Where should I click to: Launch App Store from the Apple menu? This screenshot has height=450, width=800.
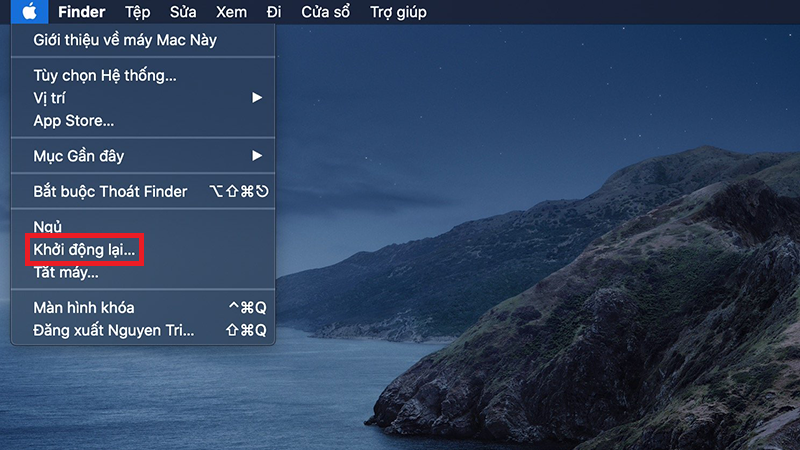[74, 121]
